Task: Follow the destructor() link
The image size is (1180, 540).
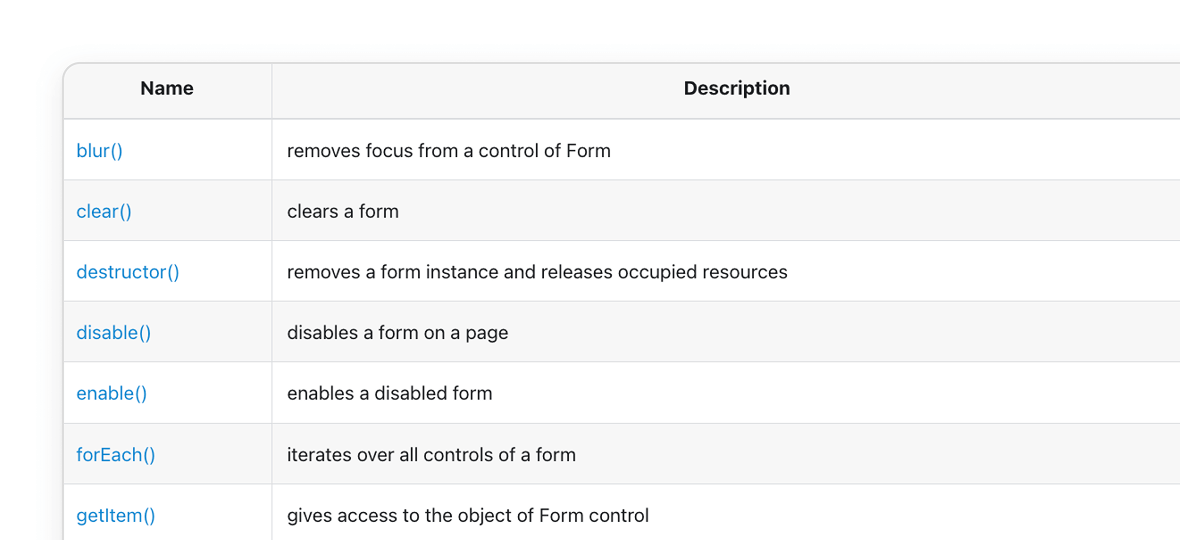Action: click(x=128, y=272)
